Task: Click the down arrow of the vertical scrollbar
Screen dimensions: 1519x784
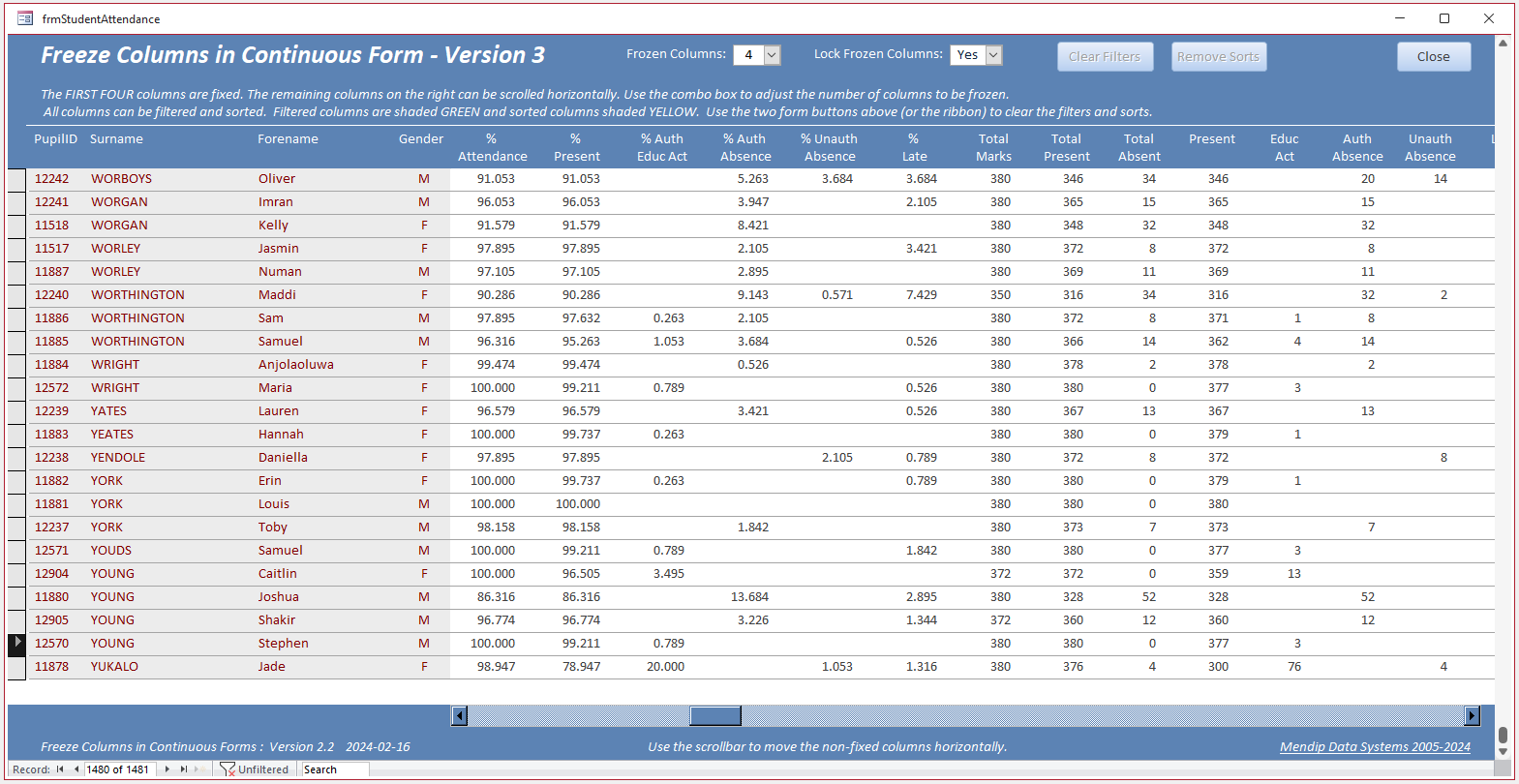Action: (1503, 751)
